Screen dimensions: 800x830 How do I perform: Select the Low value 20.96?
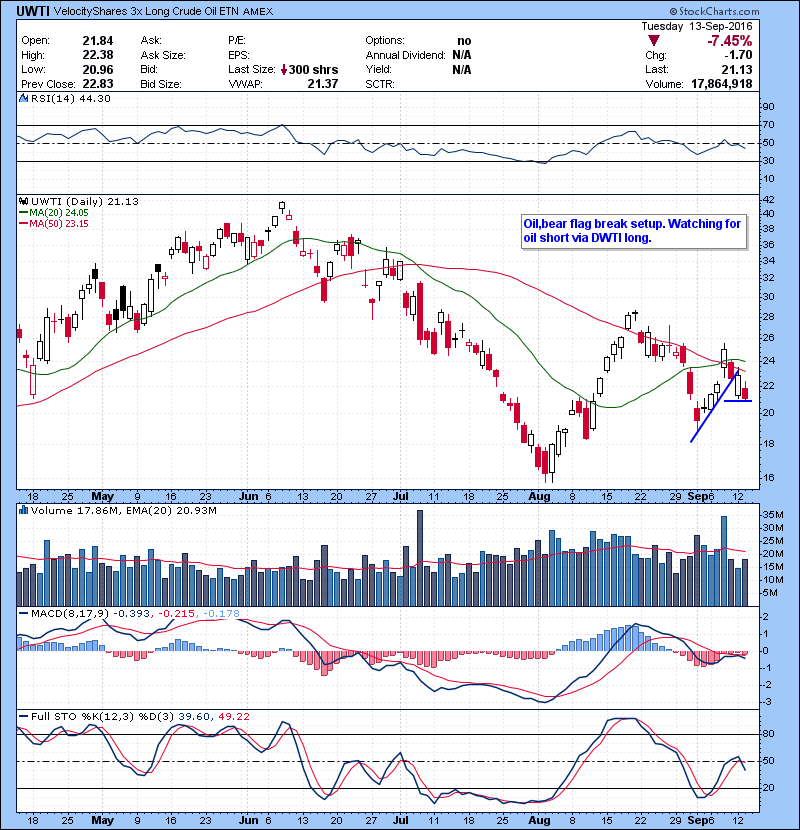97,69
